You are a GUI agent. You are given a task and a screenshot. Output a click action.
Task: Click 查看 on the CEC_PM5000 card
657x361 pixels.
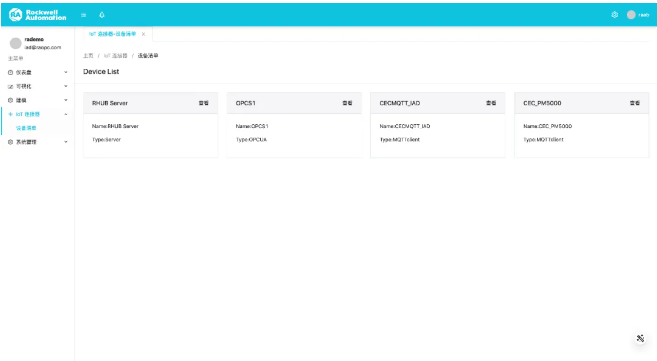[x=635, y=103]
